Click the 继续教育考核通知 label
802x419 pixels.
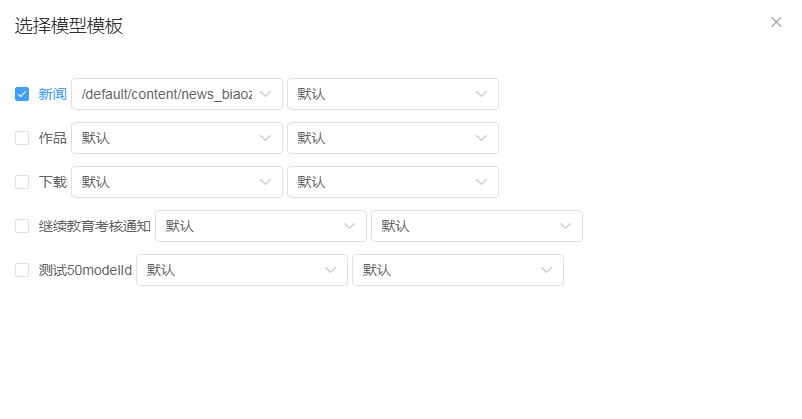pyautogui.click(x=94, y=226)
